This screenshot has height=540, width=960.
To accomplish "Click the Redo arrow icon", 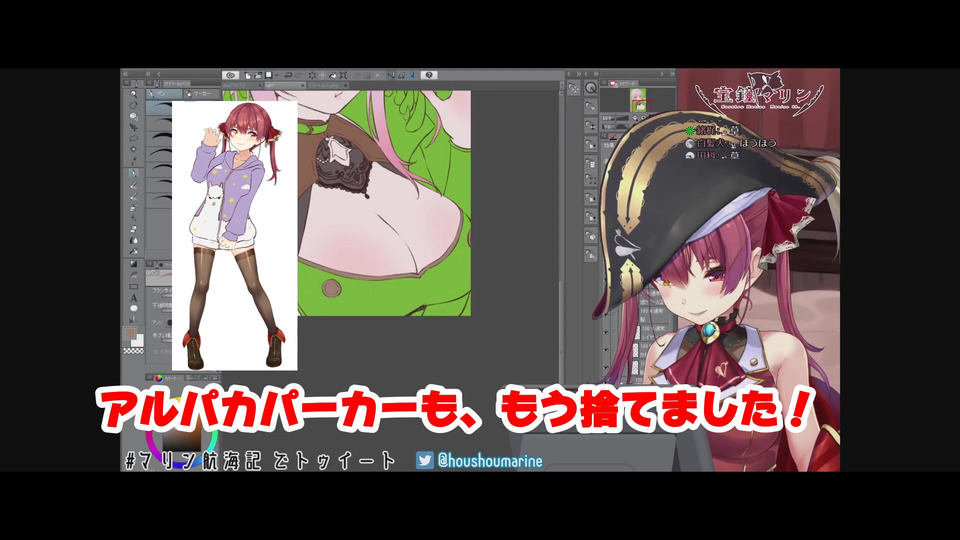I will 299,75.
